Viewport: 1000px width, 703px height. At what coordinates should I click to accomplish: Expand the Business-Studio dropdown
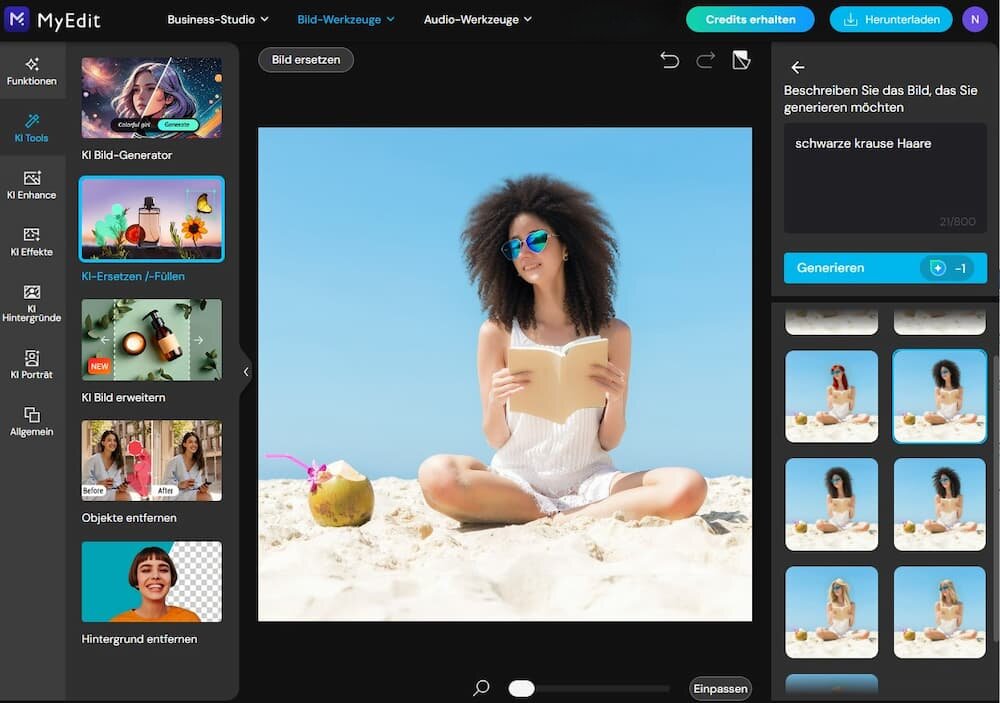tap(218, 18)
